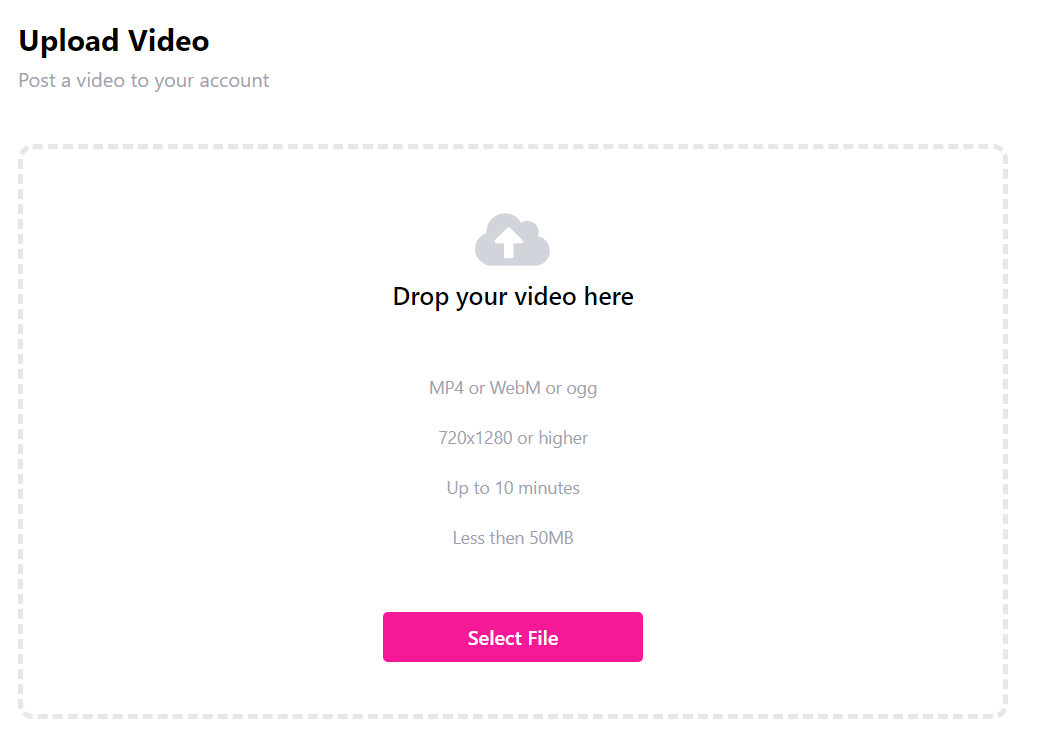1048x740 pixels.
Task: Click the white up arrow inside the cloud
Action: 509,242
